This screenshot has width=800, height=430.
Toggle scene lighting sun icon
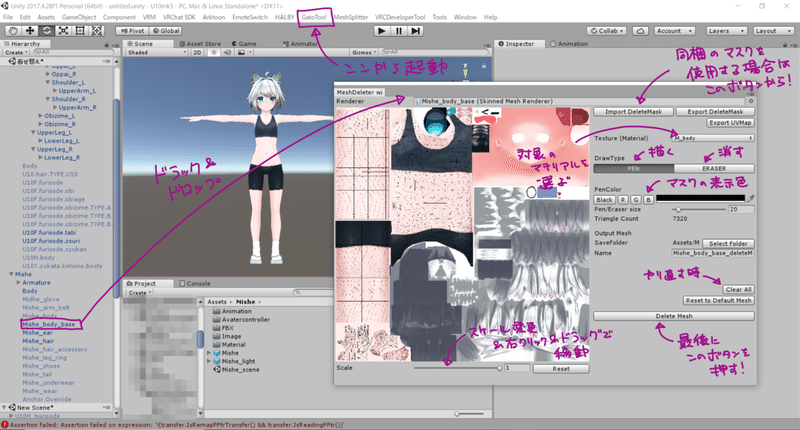(x=214, y=52)
